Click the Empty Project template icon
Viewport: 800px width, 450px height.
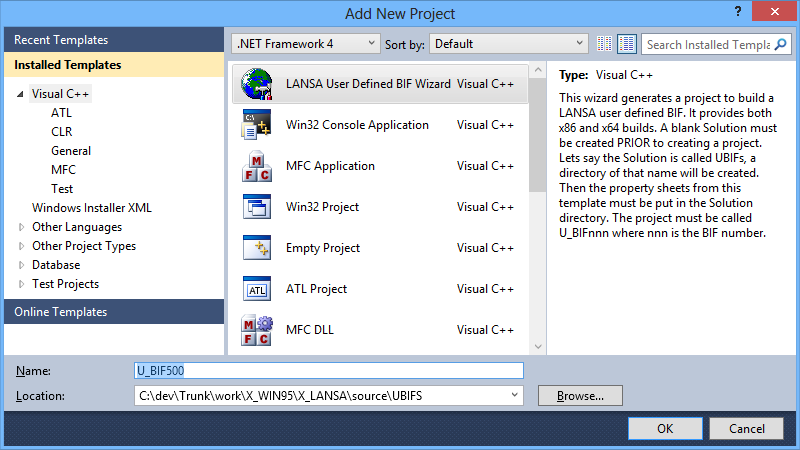[x=257, y=248]
